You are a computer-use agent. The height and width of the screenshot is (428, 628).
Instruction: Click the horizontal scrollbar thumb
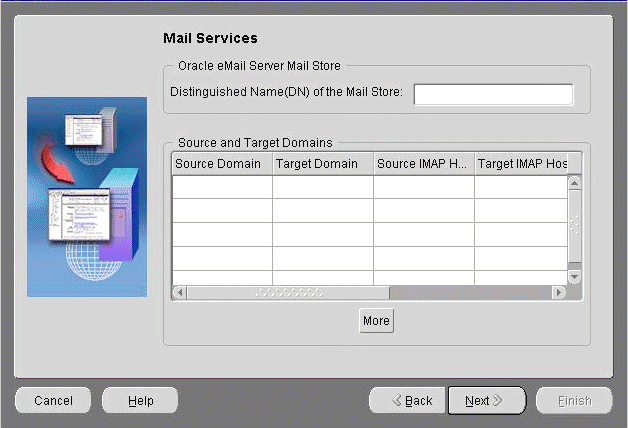(288, 293)
